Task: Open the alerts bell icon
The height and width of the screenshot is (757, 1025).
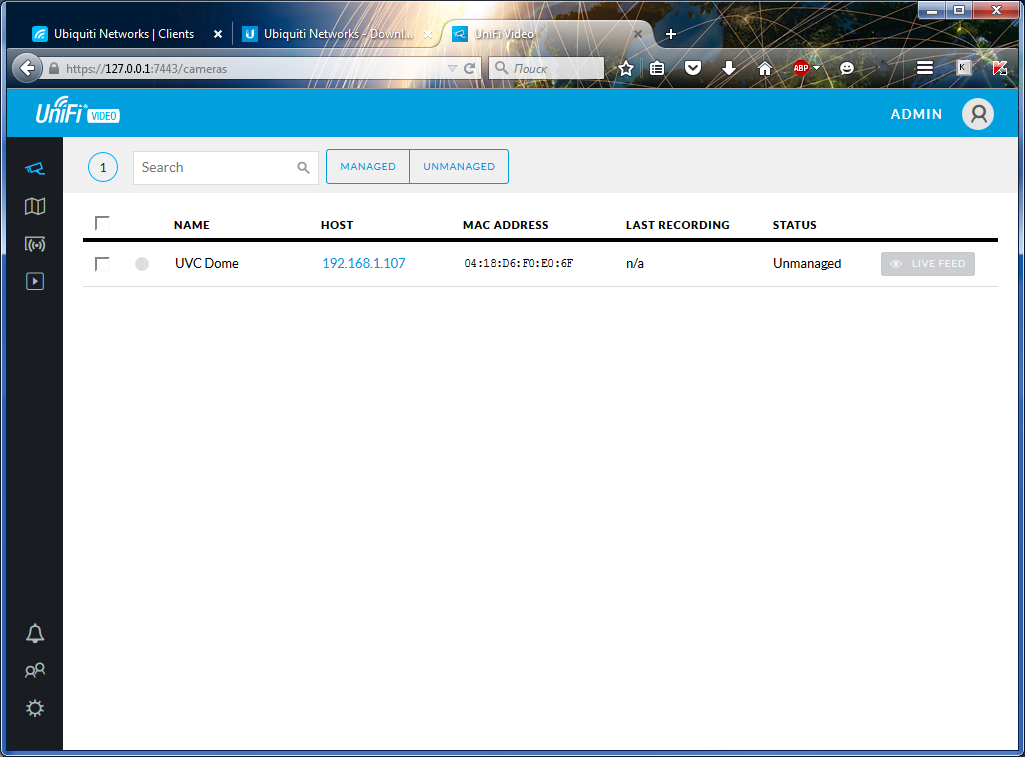Action: click(x=35, y=633)
